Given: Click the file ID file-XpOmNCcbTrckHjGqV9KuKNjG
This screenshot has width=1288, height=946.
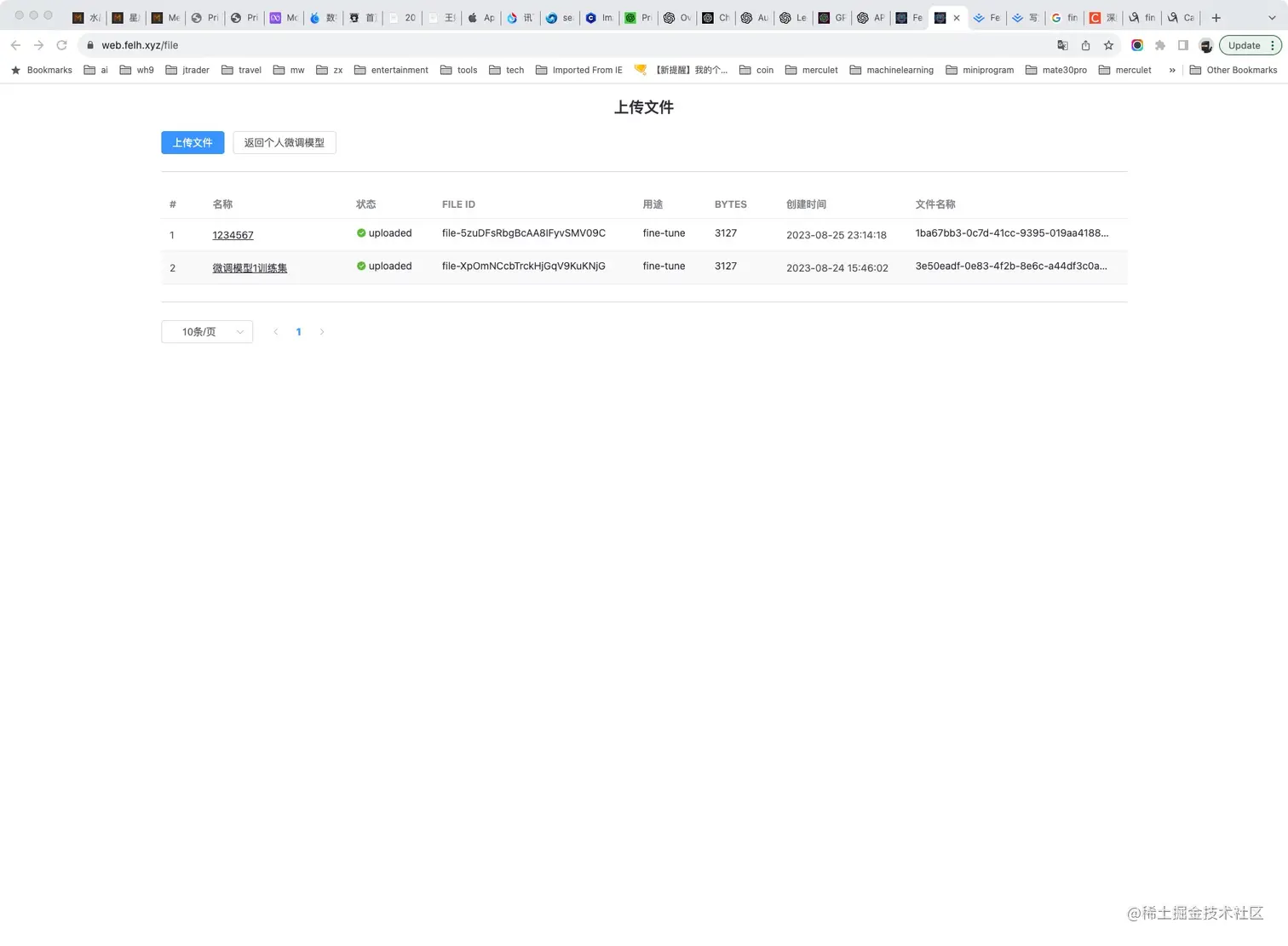Looking at the screenshot, I should click(x=524, y=267).
